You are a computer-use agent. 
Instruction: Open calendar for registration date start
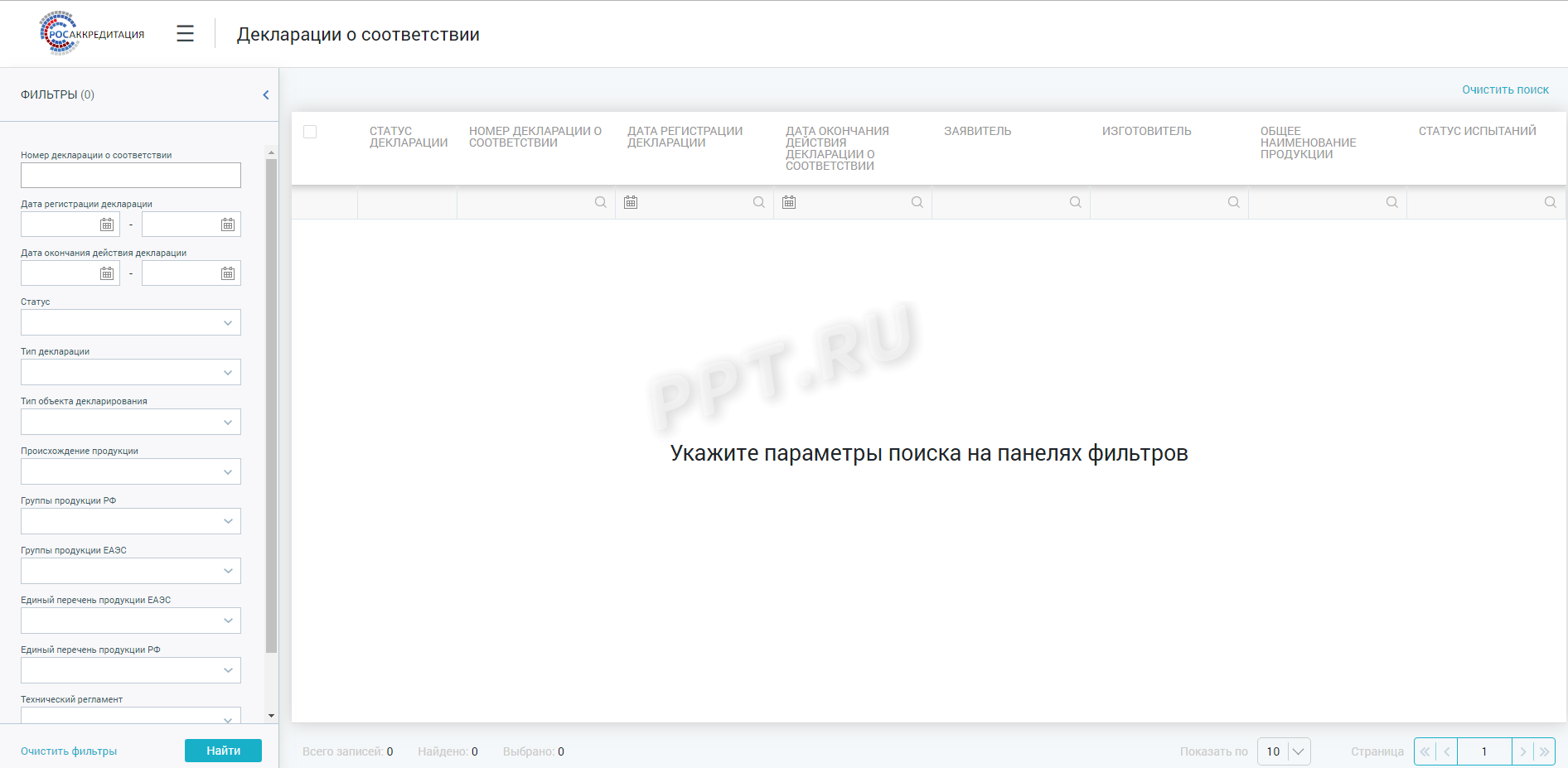tap(107, 225)
